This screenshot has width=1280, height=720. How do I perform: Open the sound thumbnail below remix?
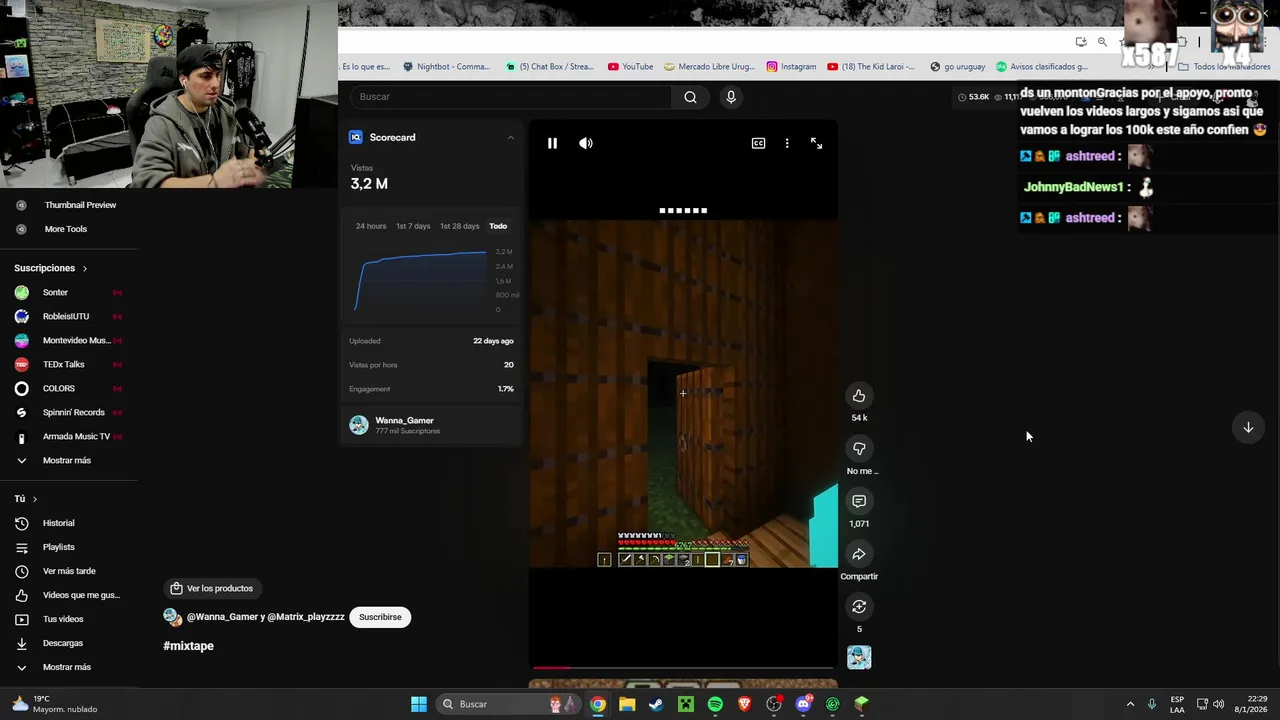coord(859,657)
